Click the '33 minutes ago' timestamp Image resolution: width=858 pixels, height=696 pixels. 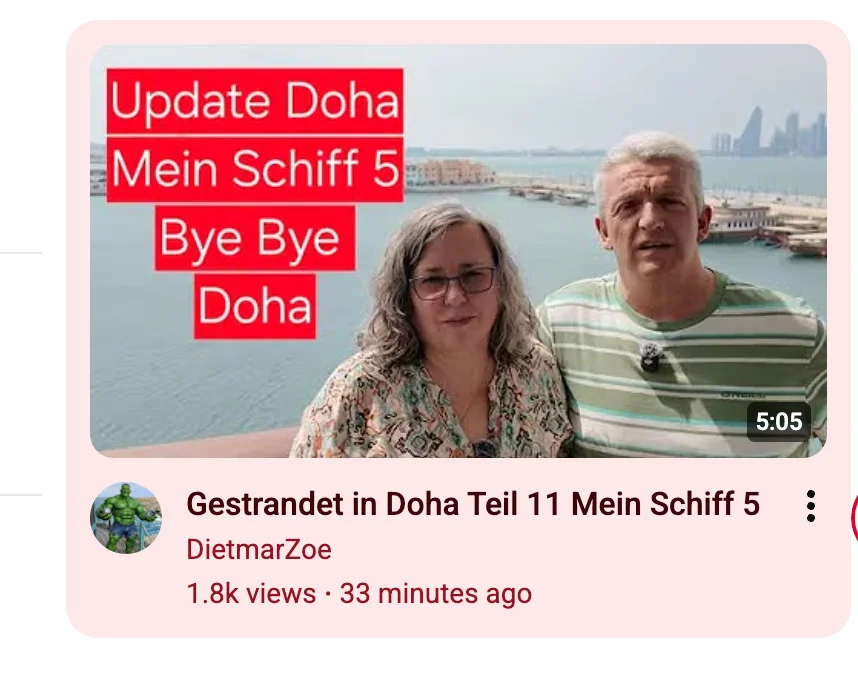(x=436, y=594)
